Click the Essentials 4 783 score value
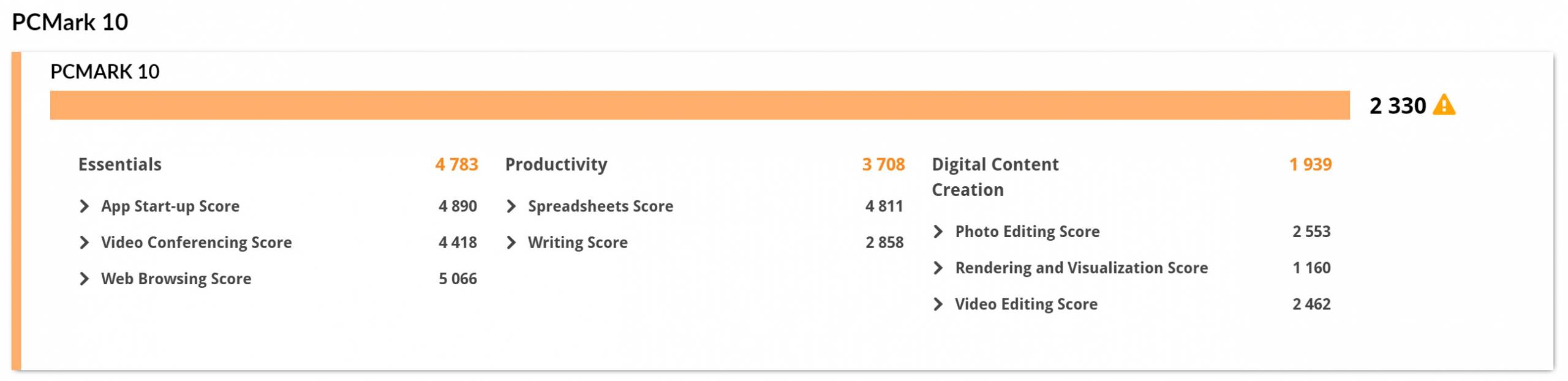Viewport: 1568px width, 381px height. pos(456,164)
